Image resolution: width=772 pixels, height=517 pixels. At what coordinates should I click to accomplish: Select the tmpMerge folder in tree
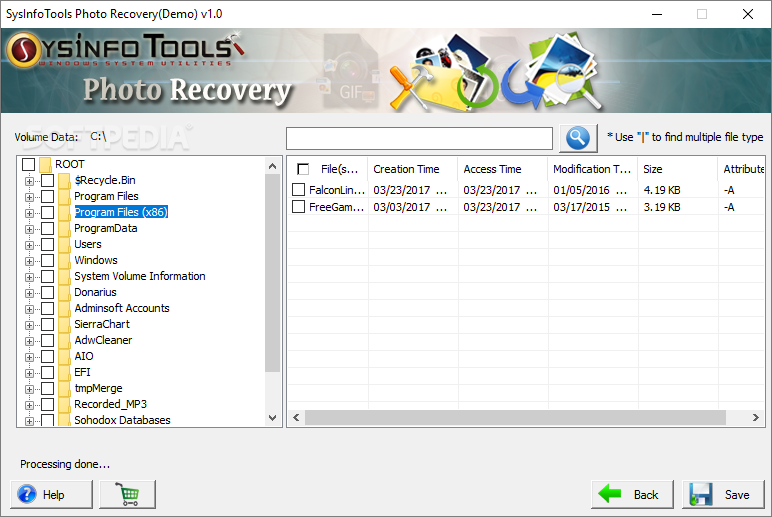(98, 388)
